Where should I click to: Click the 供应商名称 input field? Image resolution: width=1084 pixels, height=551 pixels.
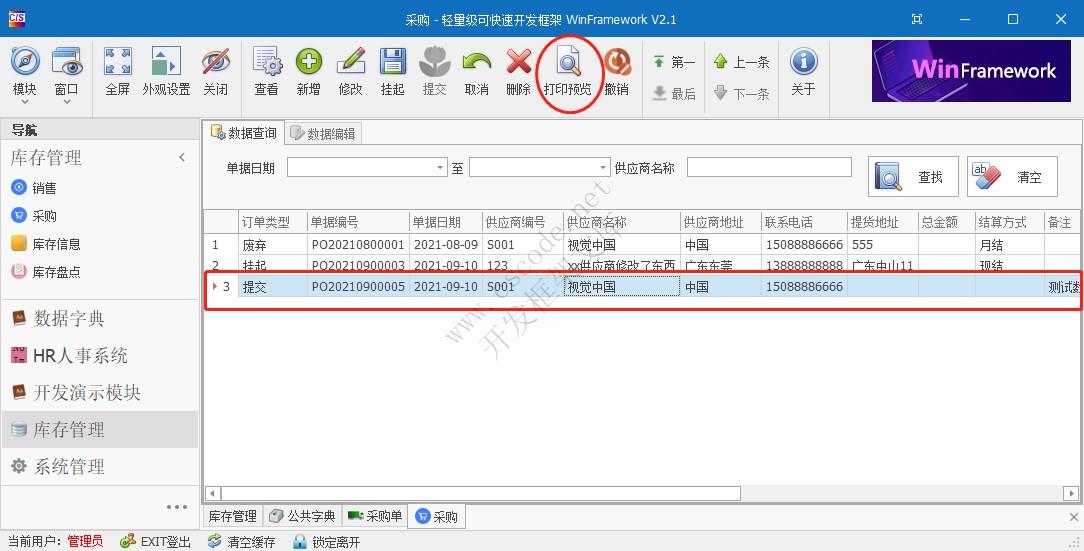click(768, 167)
